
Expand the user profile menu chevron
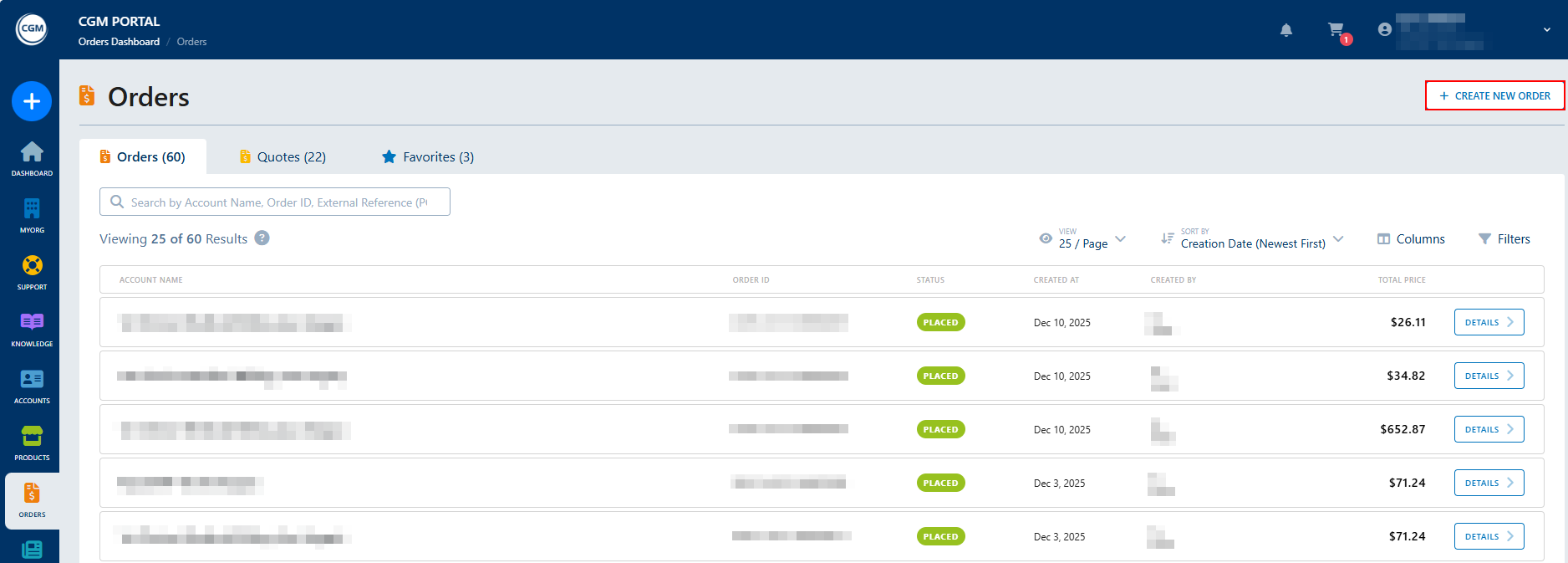coord(1546,30)
